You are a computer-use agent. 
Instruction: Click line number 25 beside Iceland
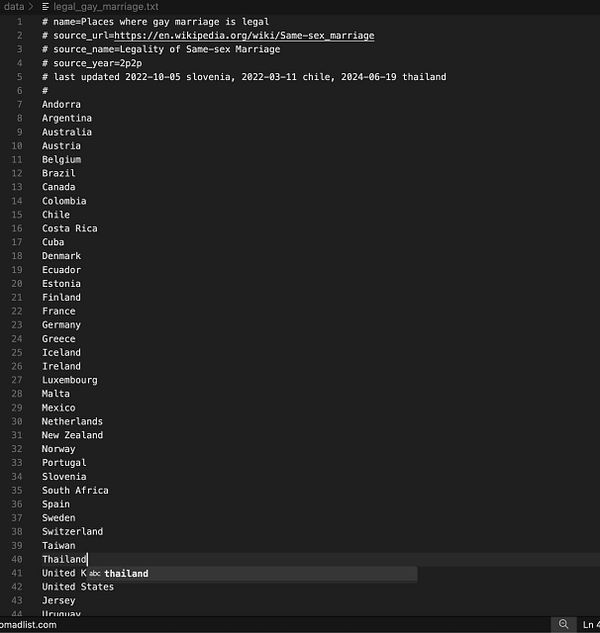tap(17, 353)
